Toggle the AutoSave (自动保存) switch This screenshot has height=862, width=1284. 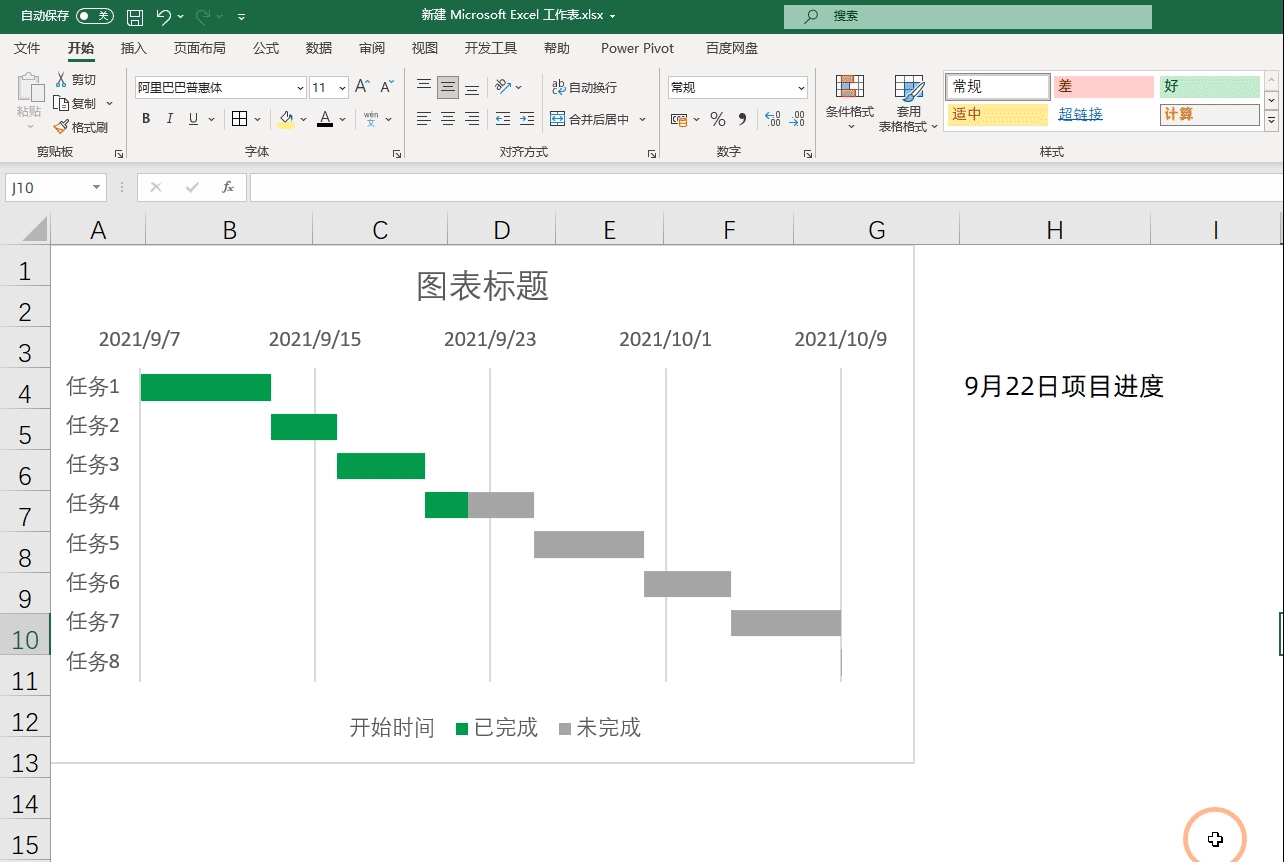pyautogui.click(x=95, y=16)
